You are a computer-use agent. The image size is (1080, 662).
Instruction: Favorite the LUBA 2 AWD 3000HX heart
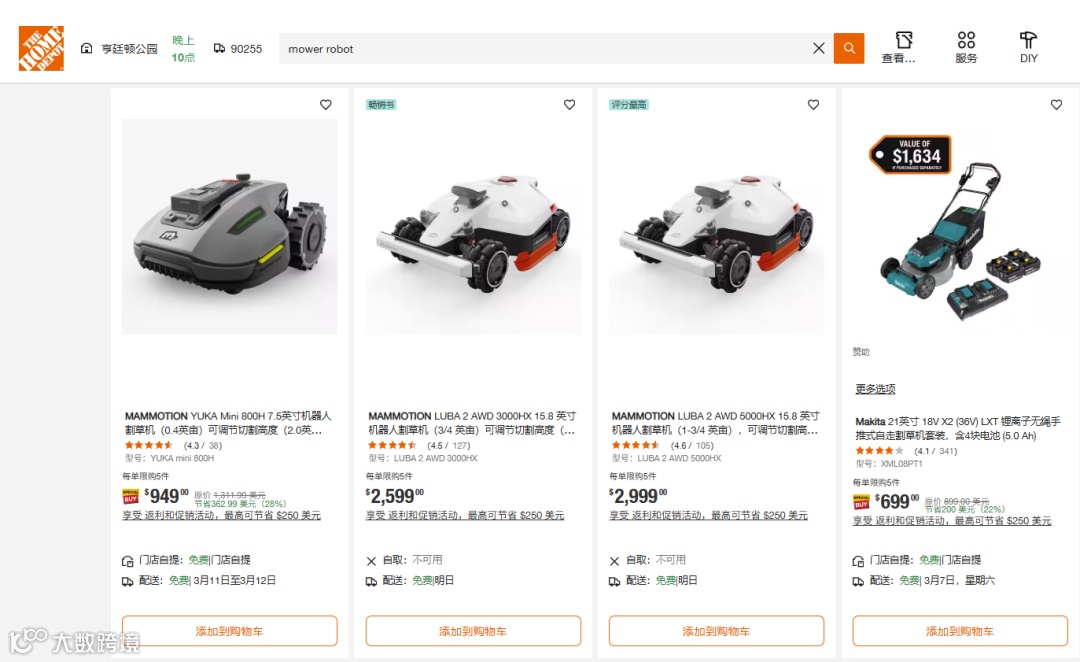(570, 105)
